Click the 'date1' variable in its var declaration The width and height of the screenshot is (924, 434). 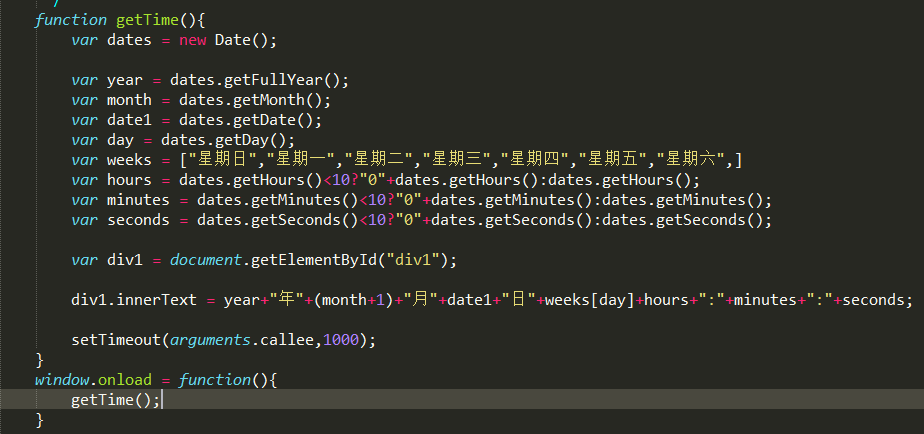click(129, 120)
